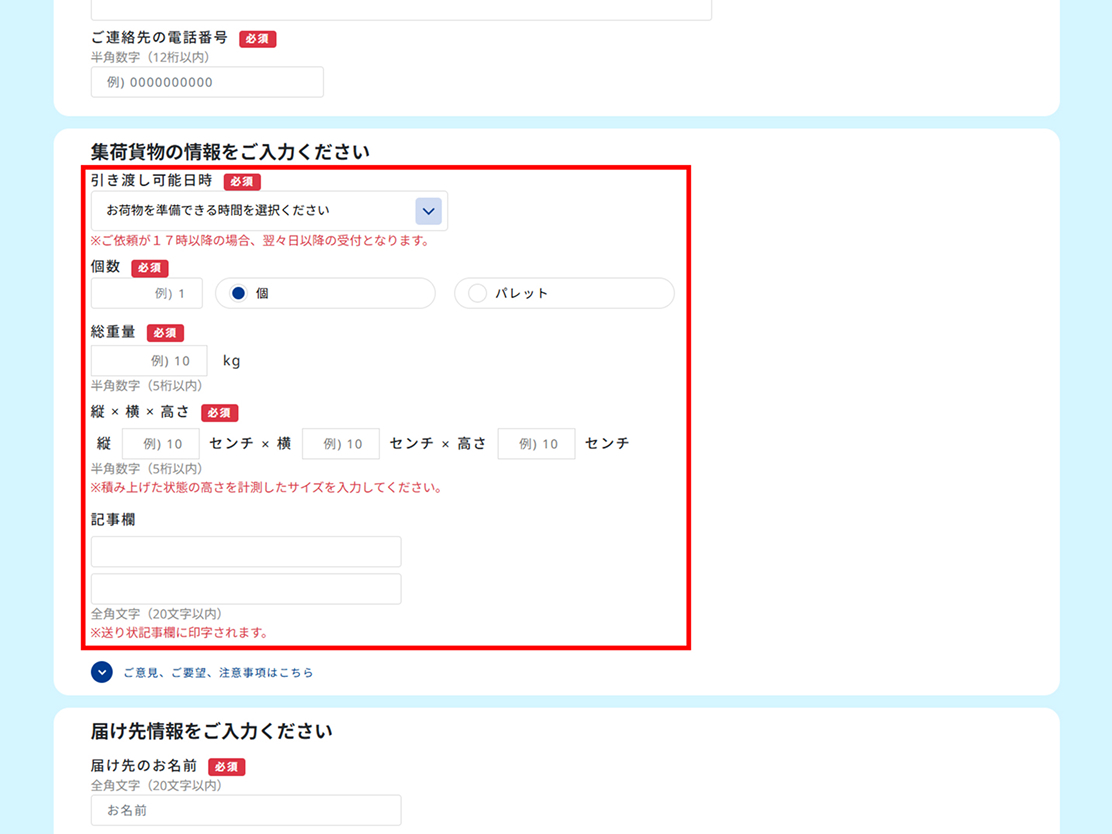Expand the ご意見、ご要望、注意事項 section chevron icon
The width and height of the screenshot is (1112, 834).
(101, 672)
